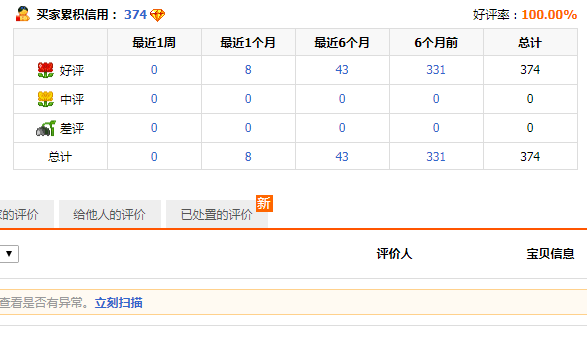
Task: Switch to the 给他人的评价 tab
Action: coord(110,214)
